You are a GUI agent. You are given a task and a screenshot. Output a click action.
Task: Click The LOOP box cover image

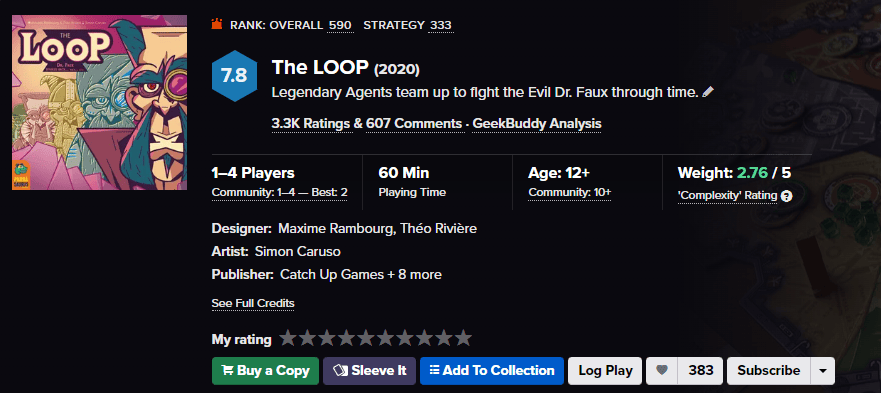click(x=99, y=102)
